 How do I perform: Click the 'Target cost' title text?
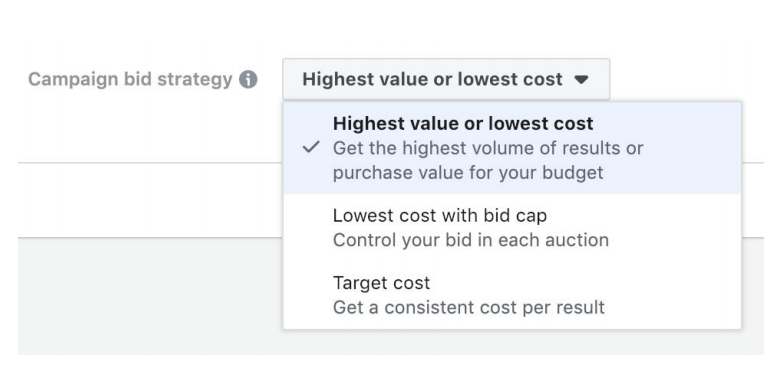pyautogui.click(x=381, y=283)
